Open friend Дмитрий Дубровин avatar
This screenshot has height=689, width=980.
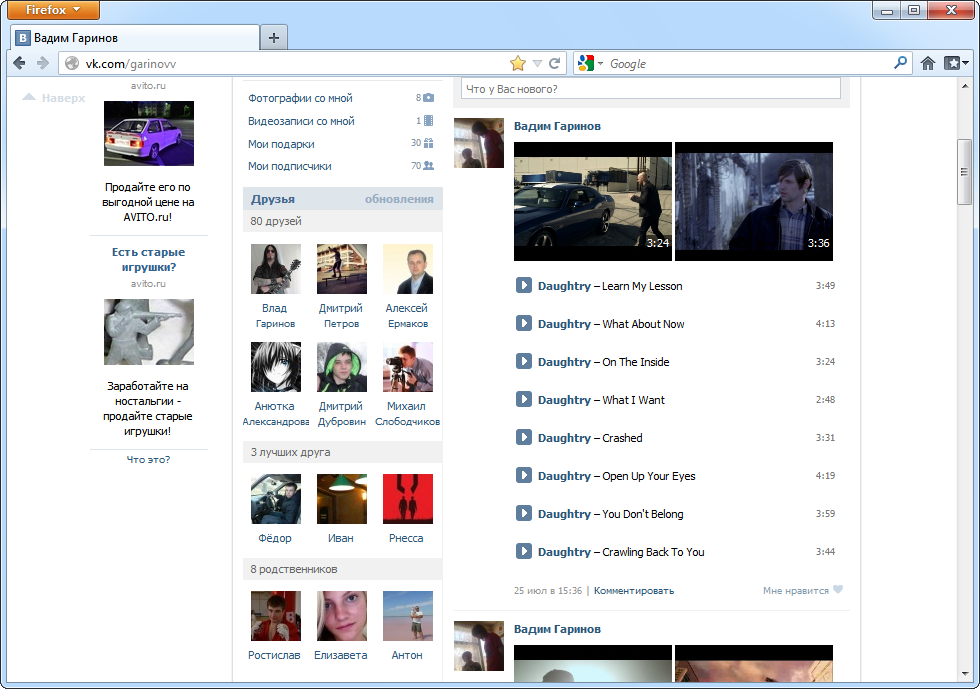click(342, 367)
